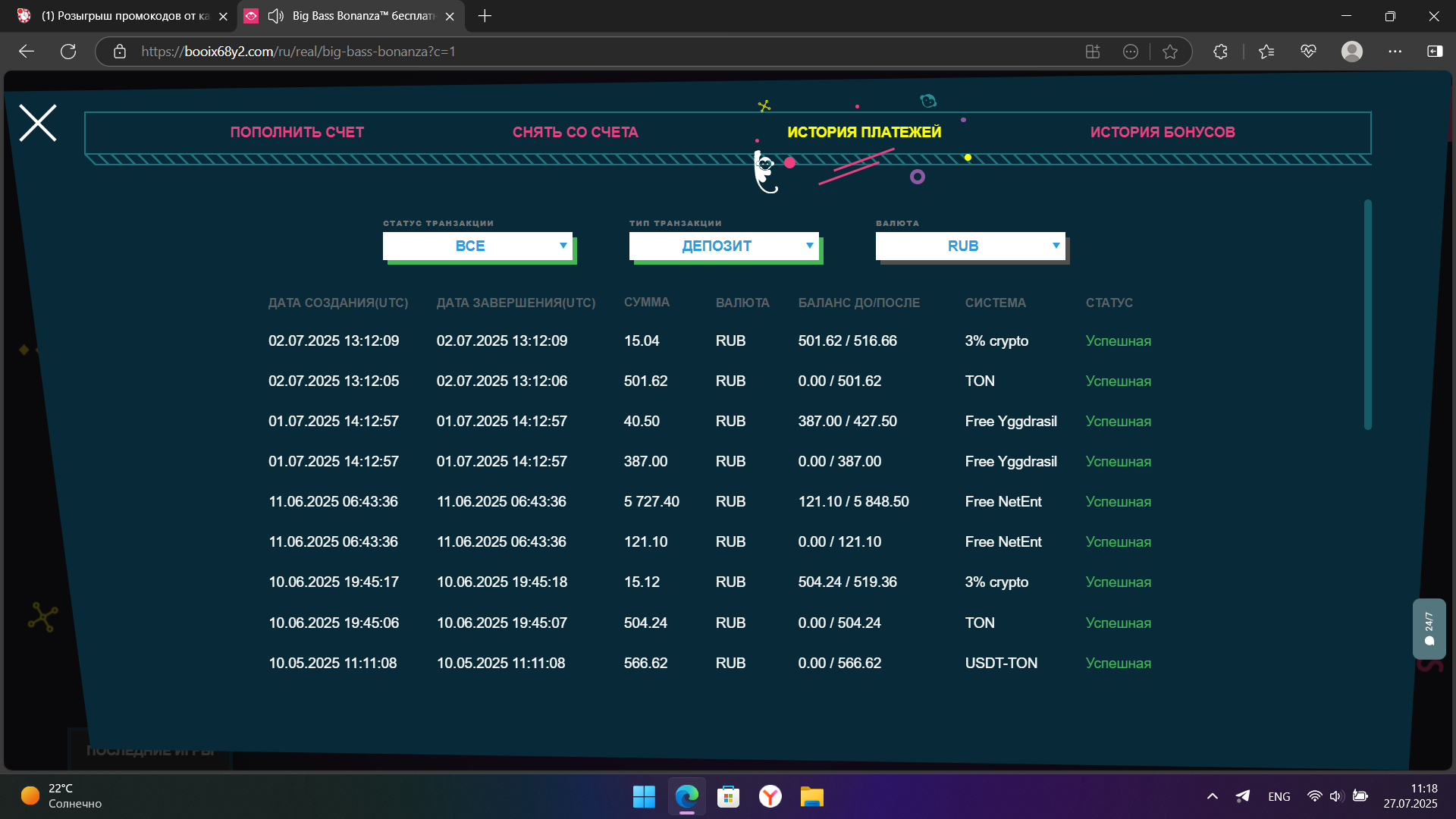This screenshot has height=819, width=1456.
Task: Switch to ПОПОЛНИТЬ СЧЕТ tab
Action: pos(297,132)
